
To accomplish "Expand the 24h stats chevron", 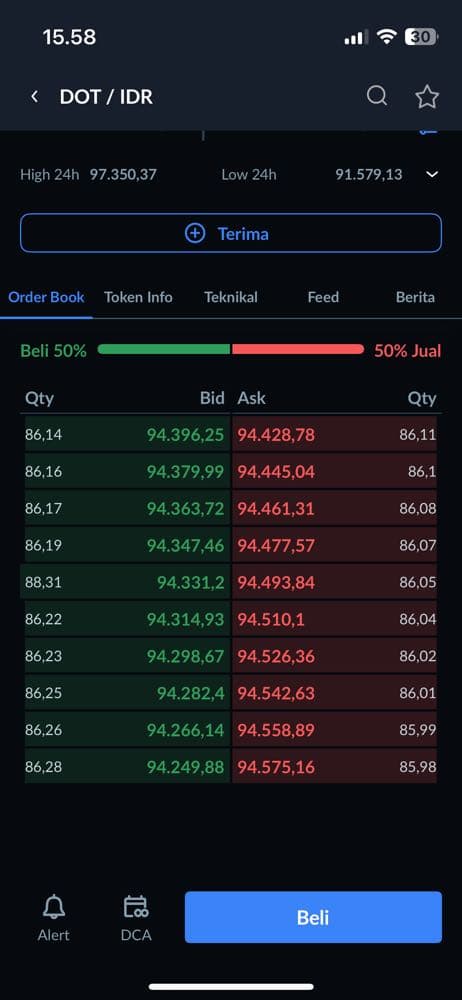I will point(432,175).
